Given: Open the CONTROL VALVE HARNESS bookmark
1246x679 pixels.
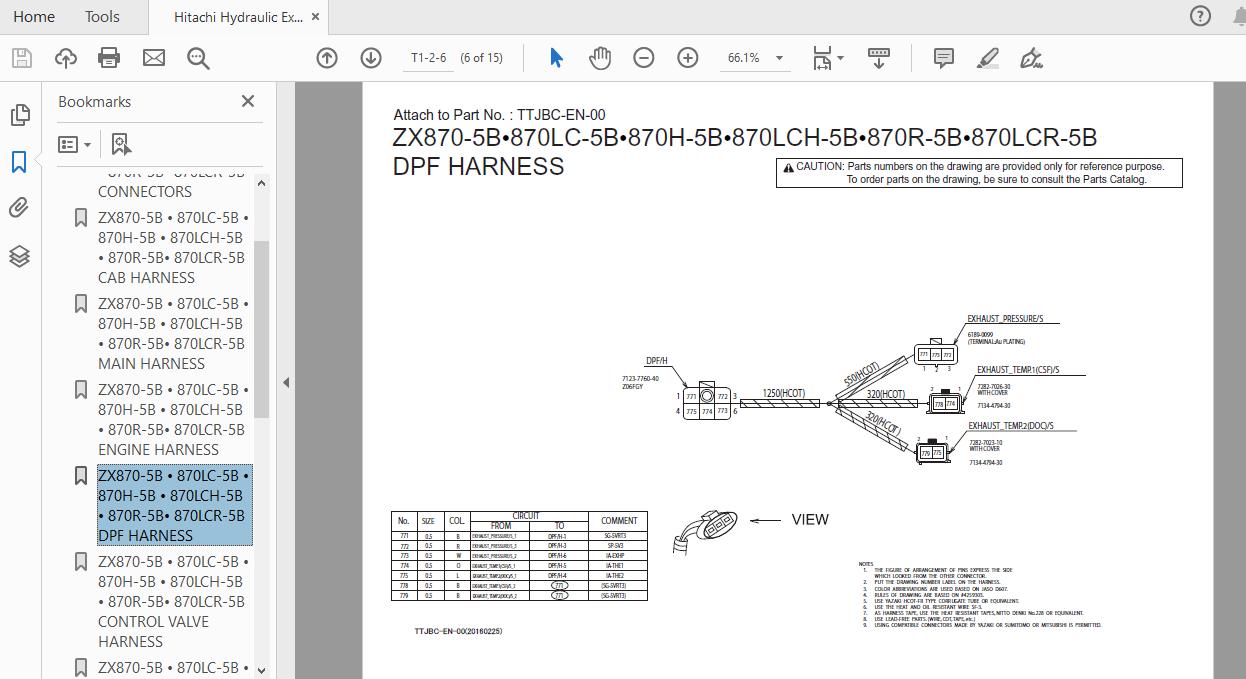Looking at the screenshot, I should (173, 601).
